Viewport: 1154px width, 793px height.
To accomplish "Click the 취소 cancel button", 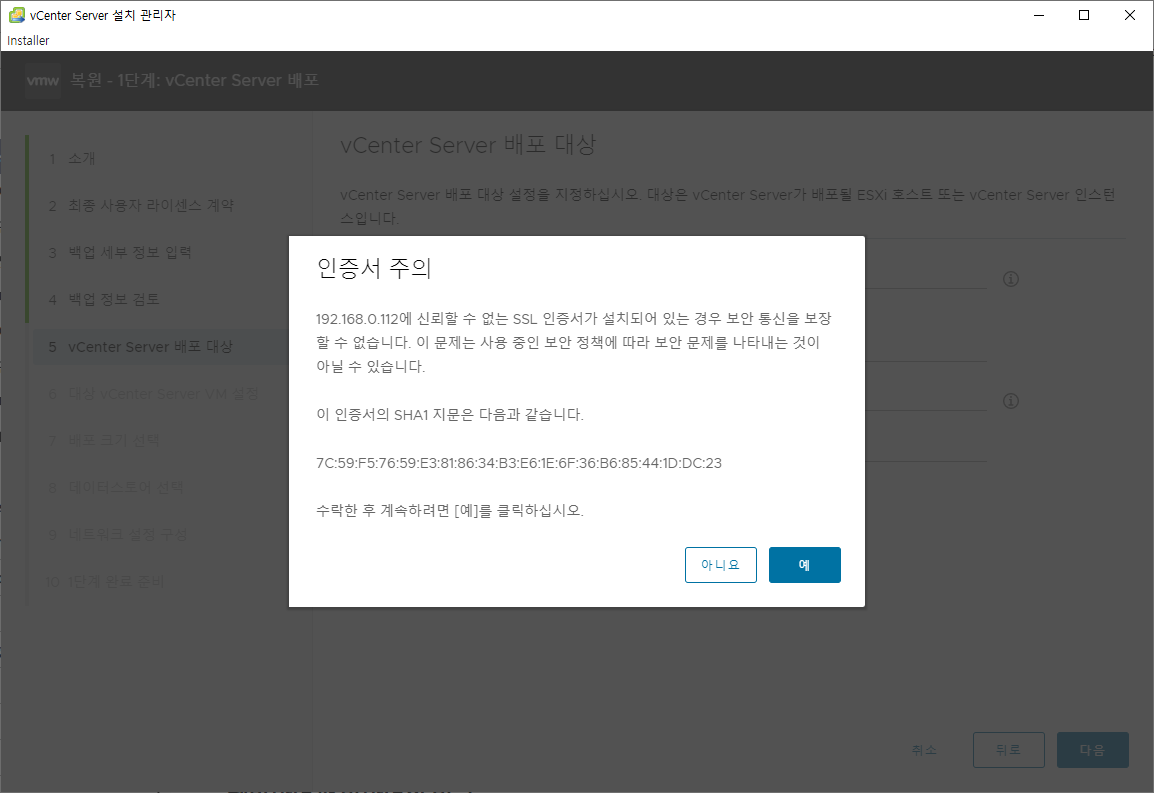I will (924, 750).
